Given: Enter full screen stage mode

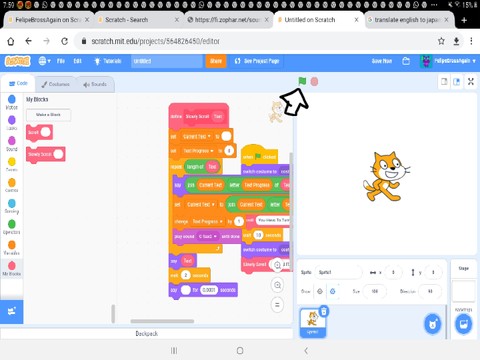Looking at the screenshot, I should coord(471,82).
